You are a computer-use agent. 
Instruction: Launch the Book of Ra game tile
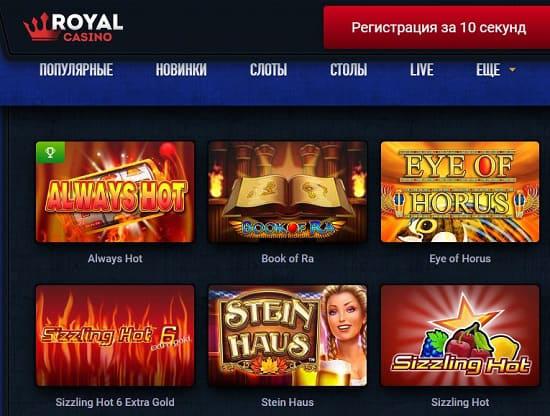click(x=288, y=192)
